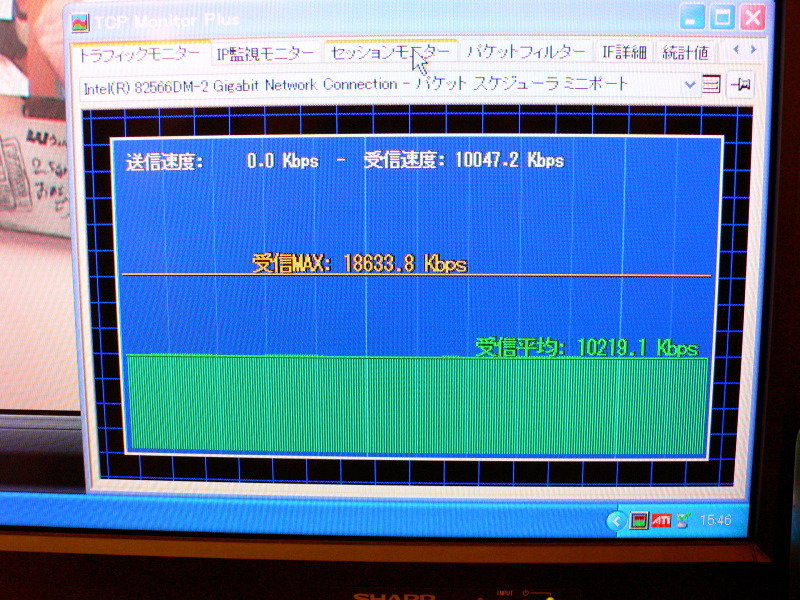Switch to the 統計値 tab
Image resolution: width=800 pixels, height=600 pixels.
[x=686, y=52]
